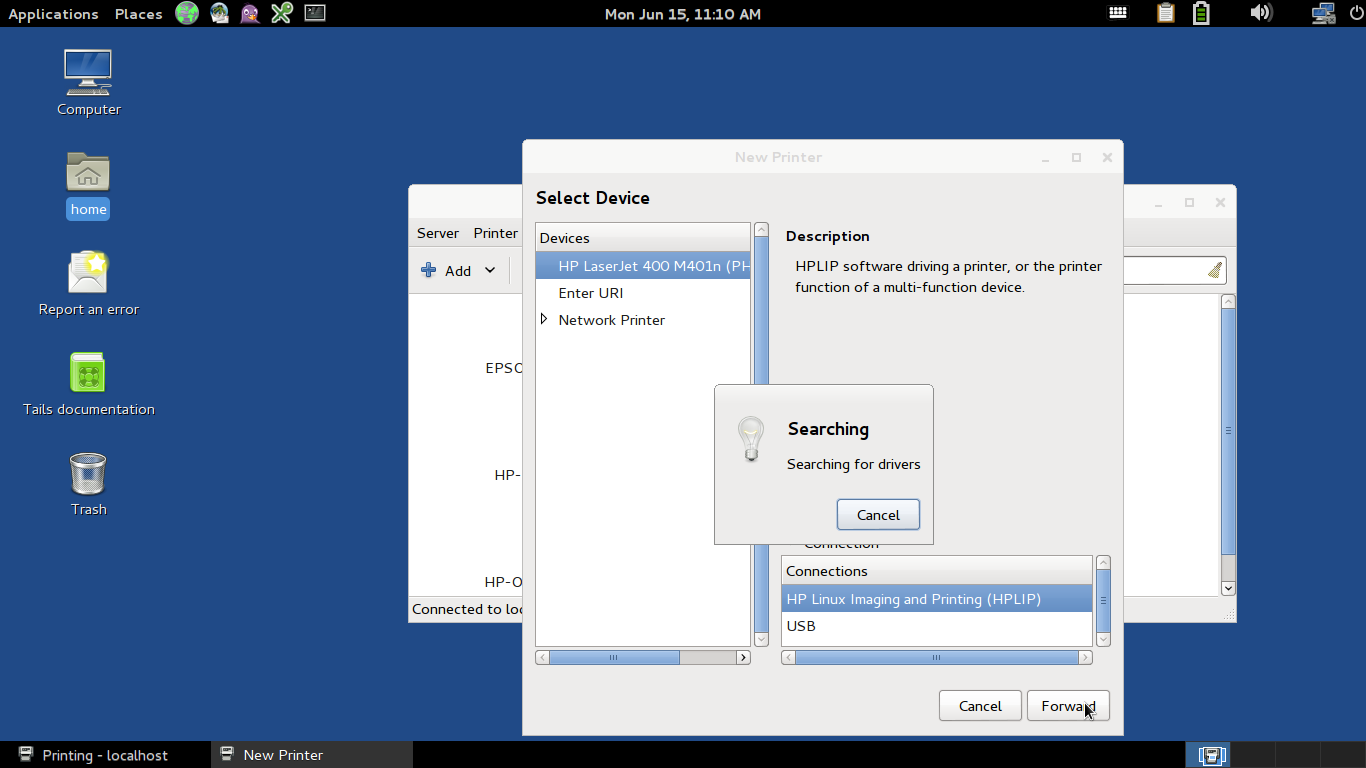Click the volume speaker icon
The width and height of the screenshot is (1366, 768).
tap(1260, 13)
